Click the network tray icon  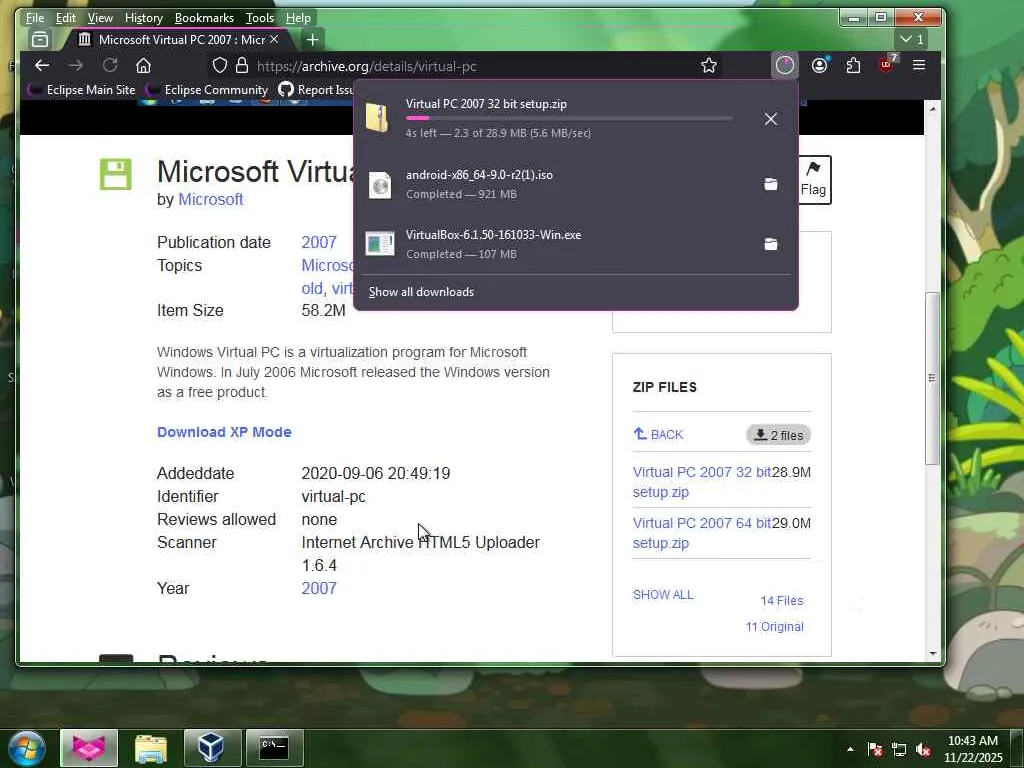[x=899, y=750]
